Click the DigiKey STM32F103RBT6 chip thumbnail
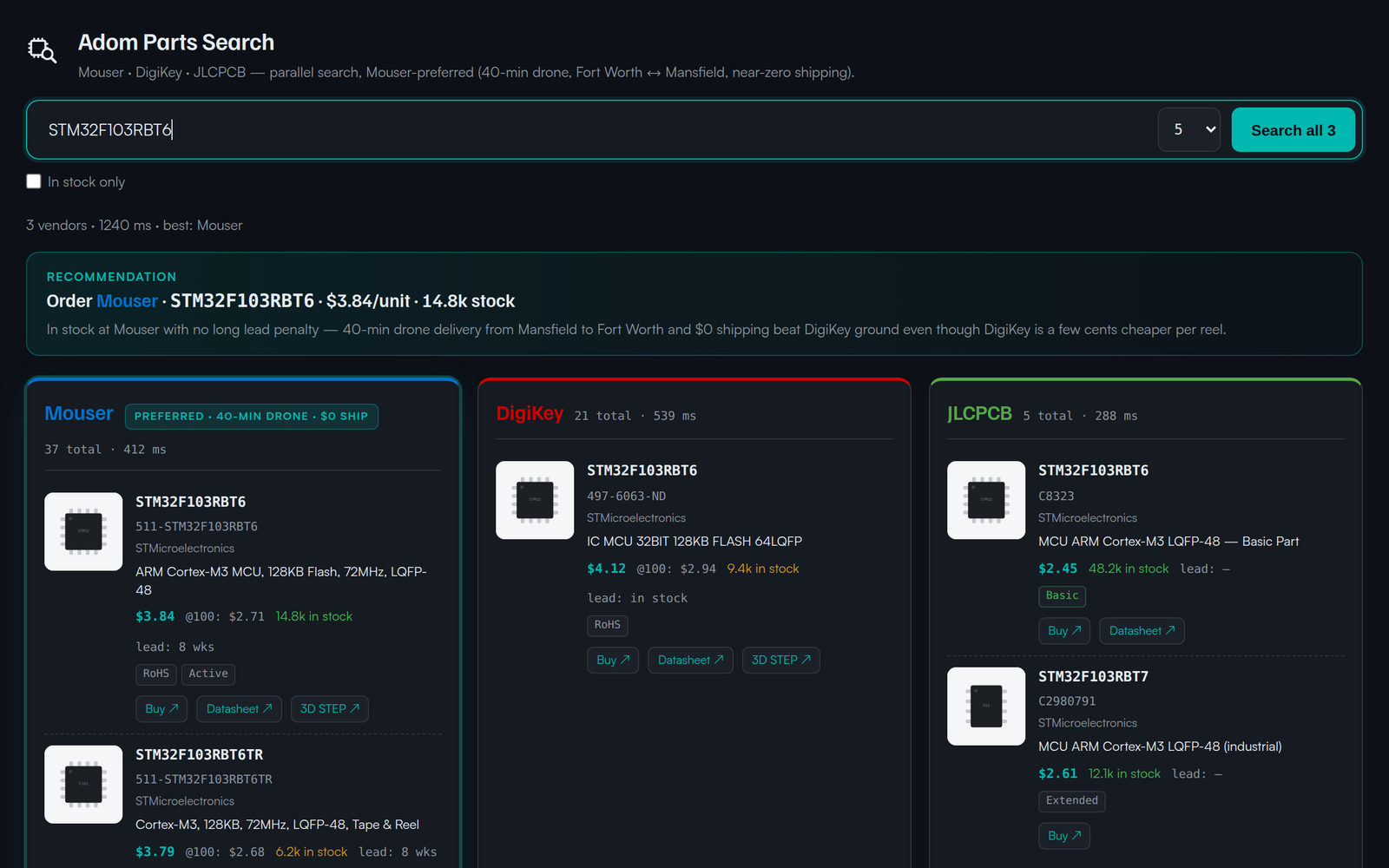This screenshot has width=1389, height=868. (535, 500)
